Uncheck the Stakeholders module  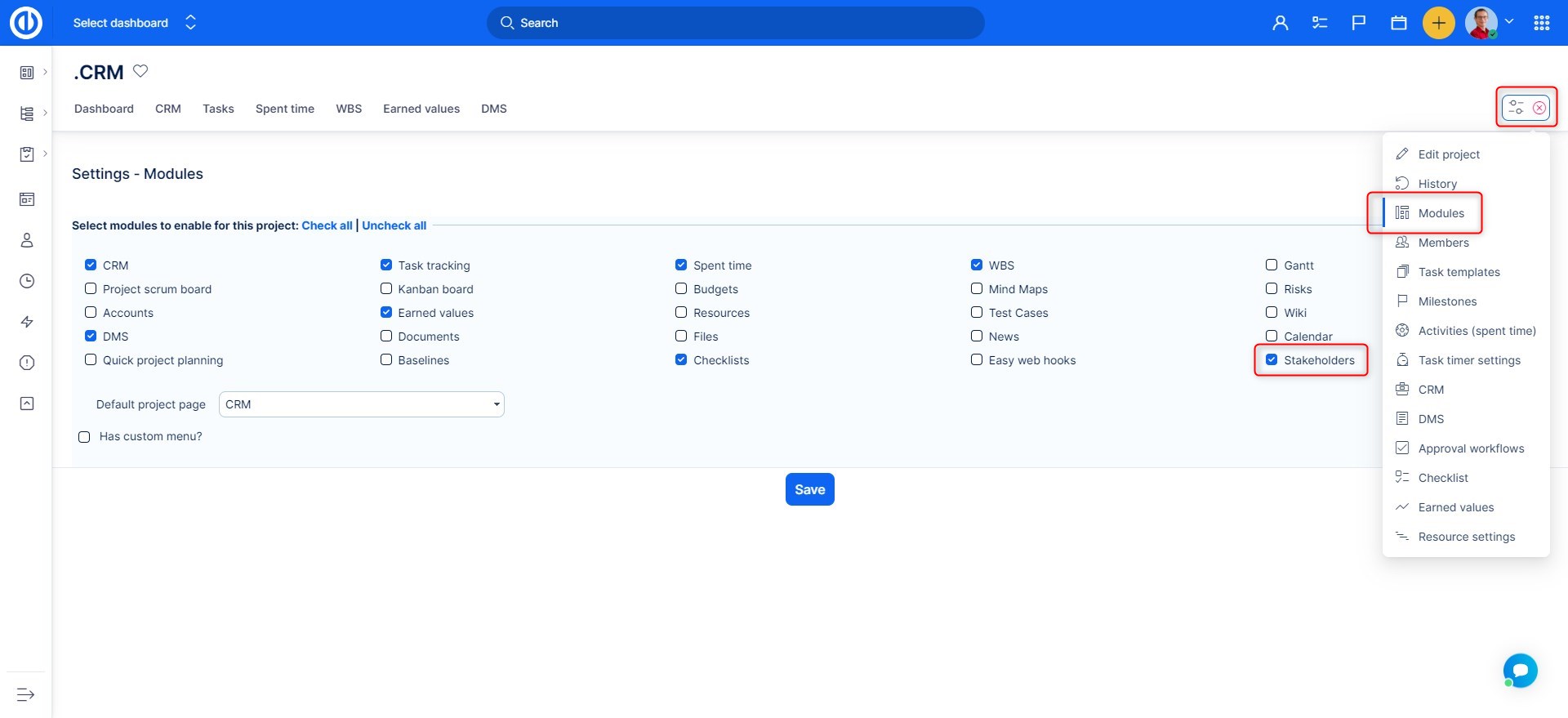click(1272, 359)
